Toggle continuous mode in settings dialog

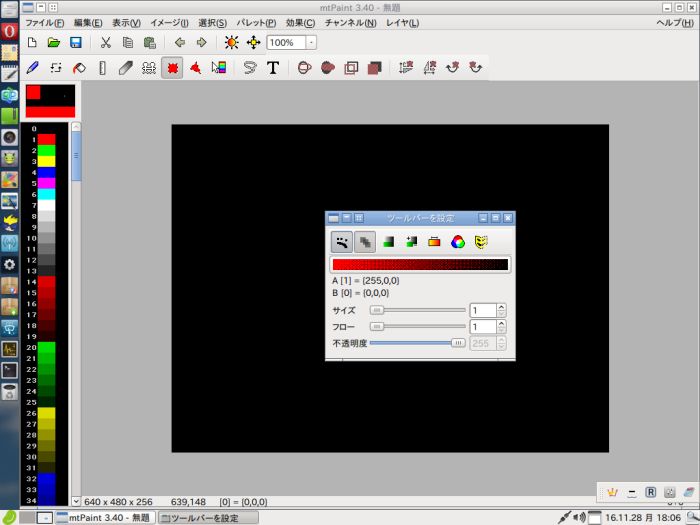[x=343, y=241]
